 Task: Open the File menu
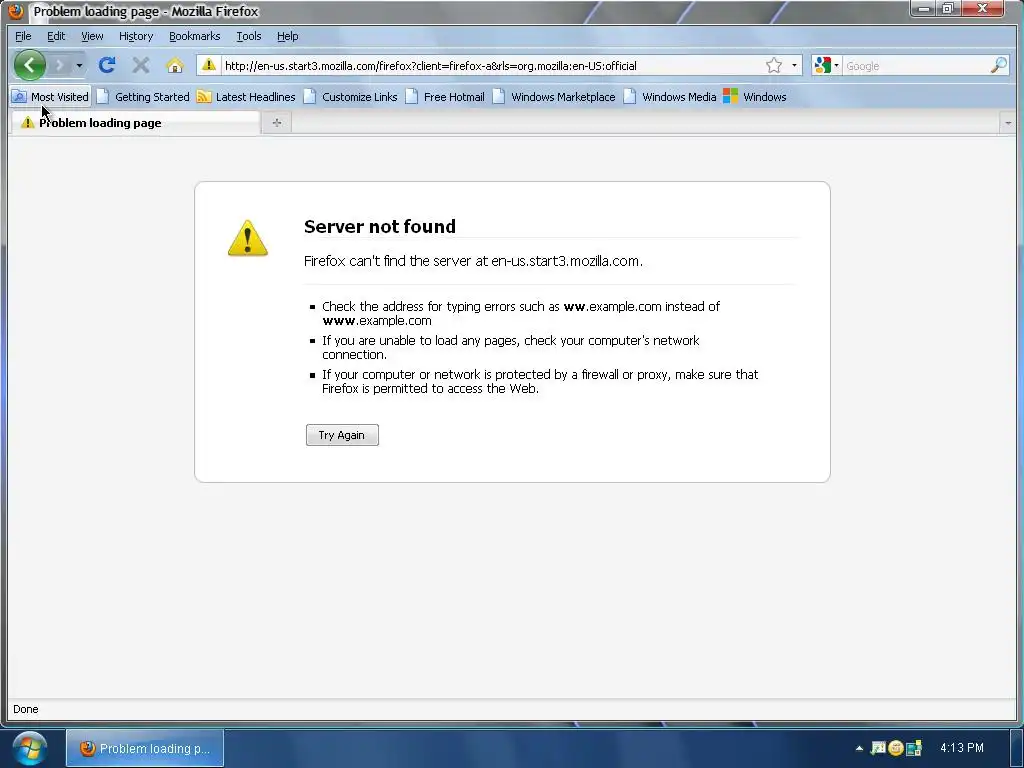(x=23, y=36)
